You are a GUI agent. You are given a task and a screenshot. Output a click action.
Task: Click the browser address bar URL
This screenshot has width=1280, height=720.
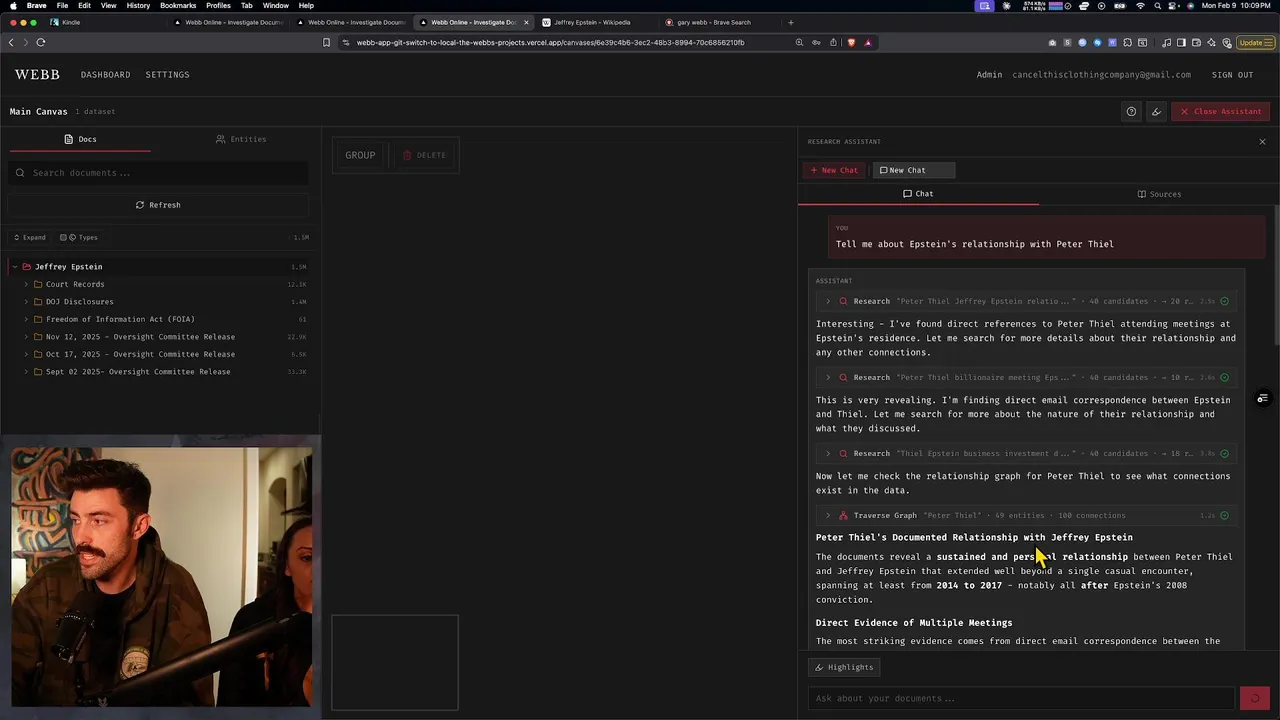(550, 42)
